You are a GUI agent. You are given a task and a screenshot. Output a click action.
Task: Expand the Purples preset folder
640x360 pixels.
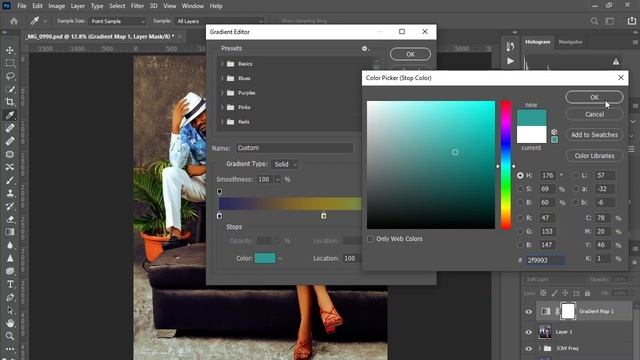pyautogui.click(x=222, y=93)
